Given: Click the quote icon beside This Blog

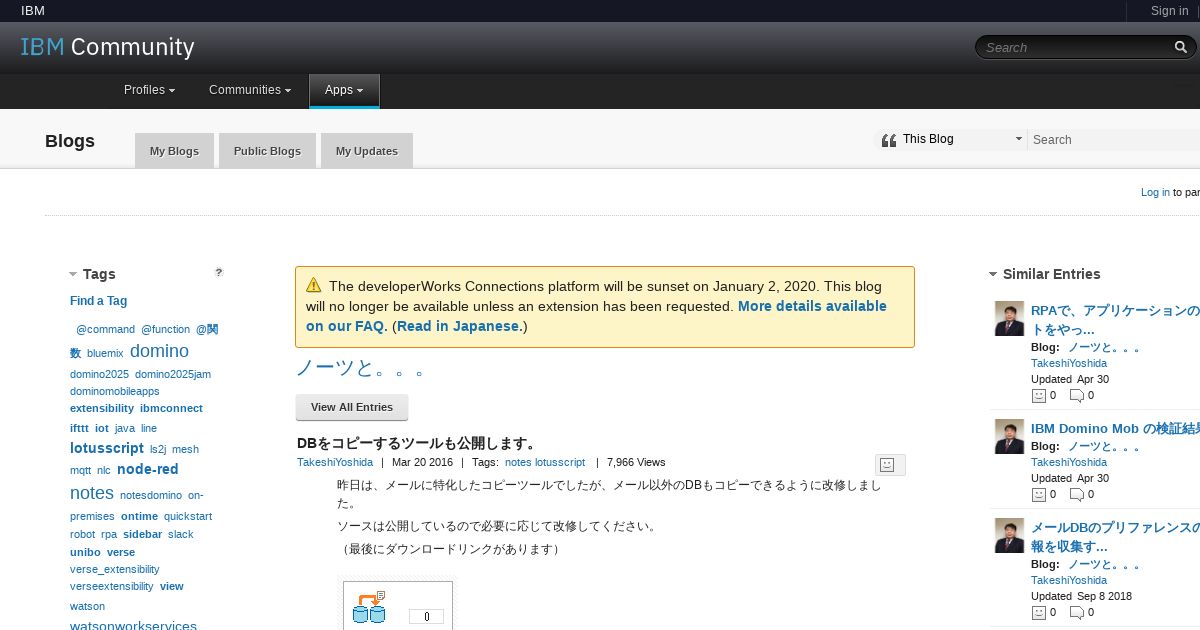Looking at the screenshot, I should (x=888, y=140).
